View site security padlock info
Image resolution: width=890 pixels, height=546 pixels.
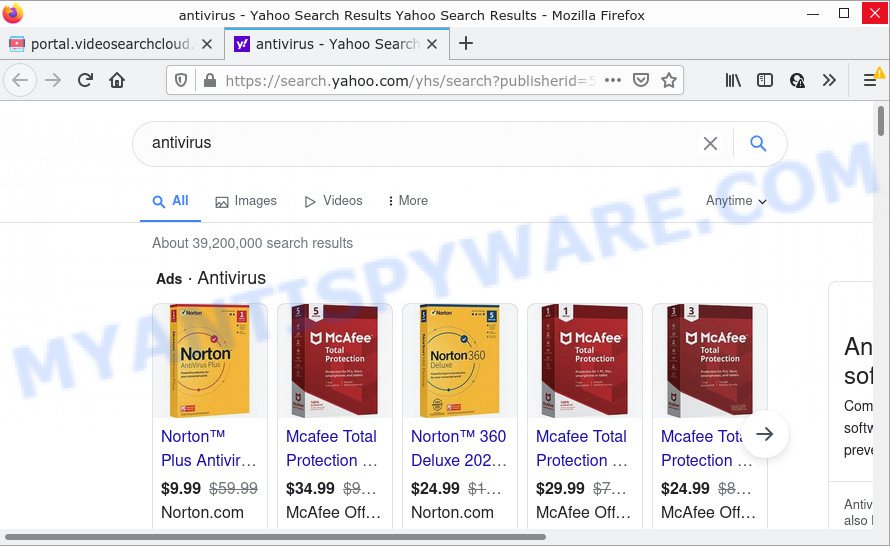pos(209,81)
